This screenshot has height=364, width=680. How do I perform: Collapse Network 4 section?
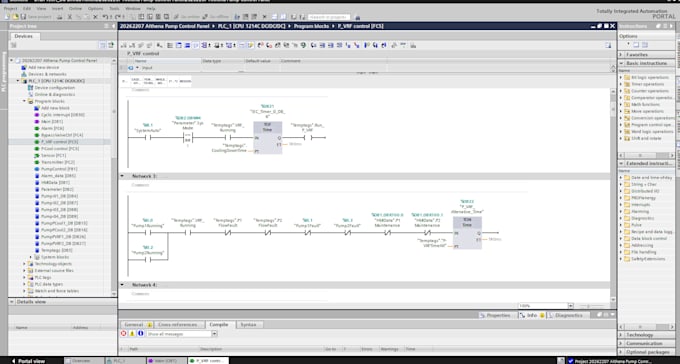click(122, 285)
